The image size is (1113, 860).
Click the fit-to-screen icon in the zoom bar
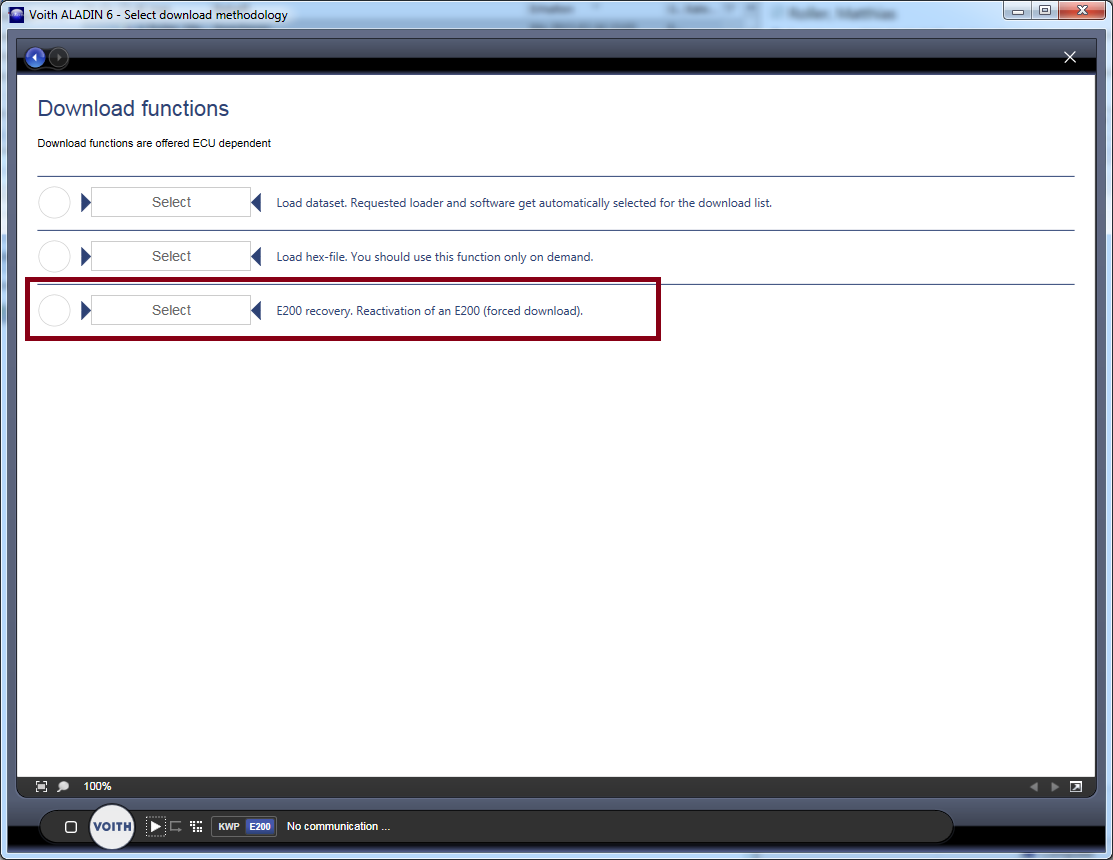pos(41,786)
